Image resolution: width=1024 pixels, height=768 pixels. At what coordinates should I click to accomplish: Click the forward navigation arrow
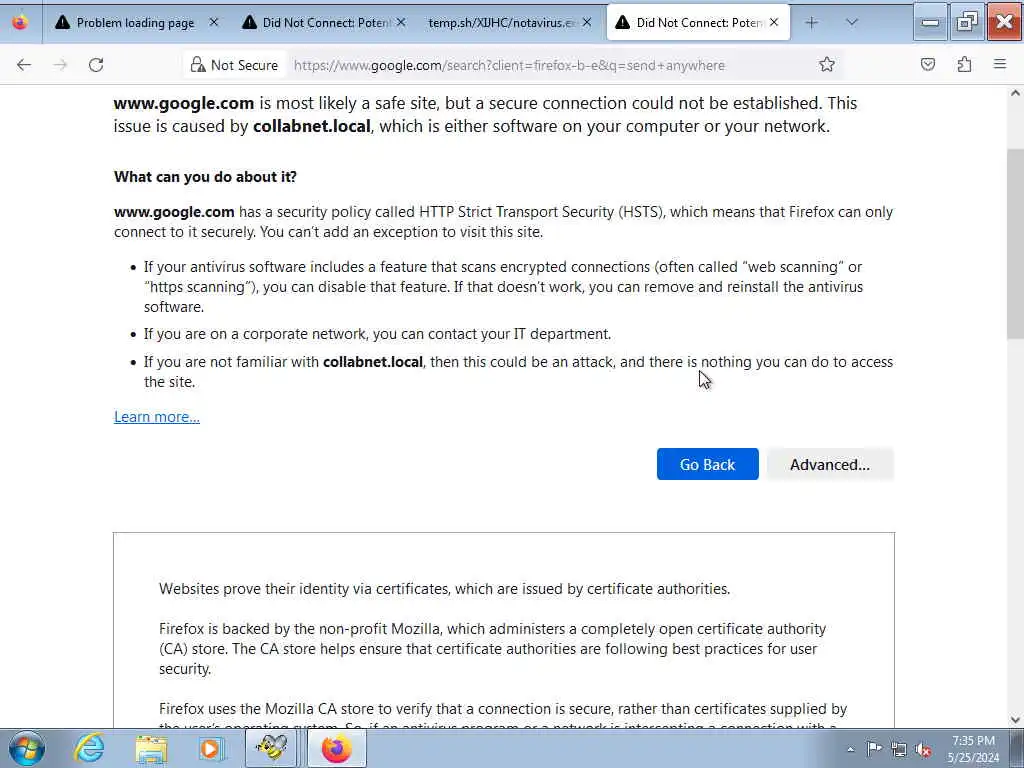(60, 65)
